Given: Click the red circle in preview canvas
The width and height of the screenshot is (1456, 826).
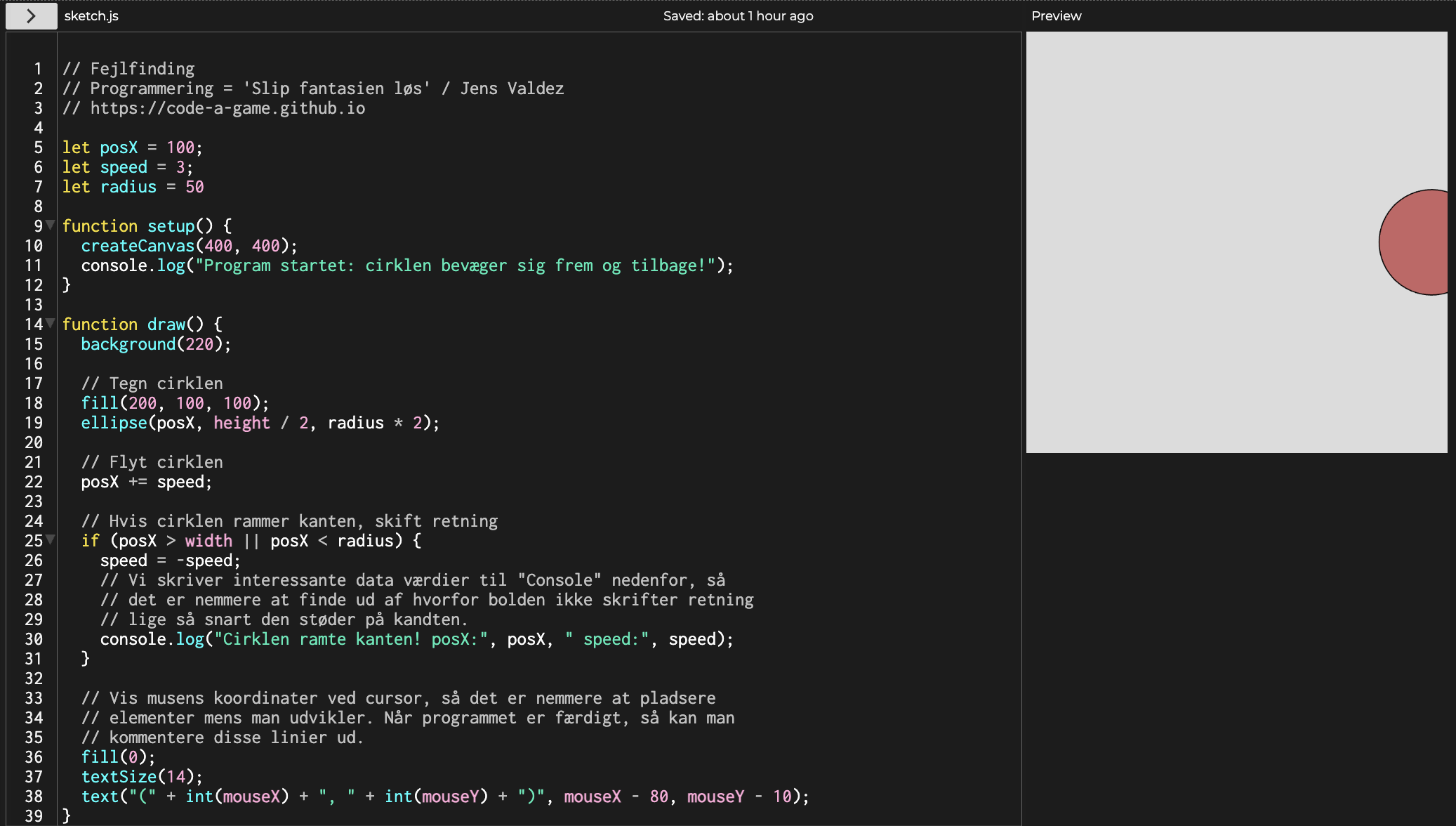Looking at the screenshot, I should (1417, 242).
